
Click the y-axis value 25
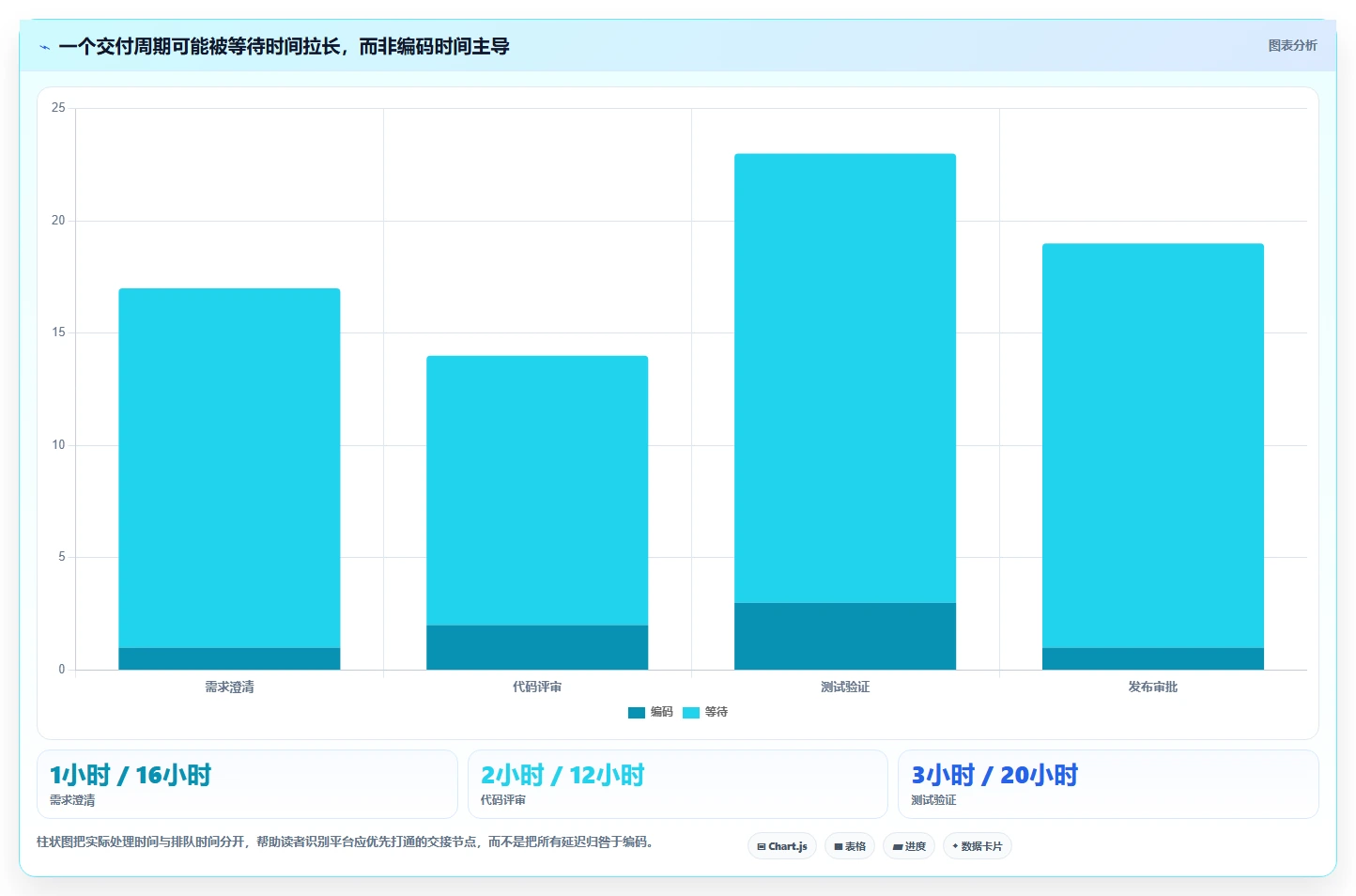tap(58, 108)
